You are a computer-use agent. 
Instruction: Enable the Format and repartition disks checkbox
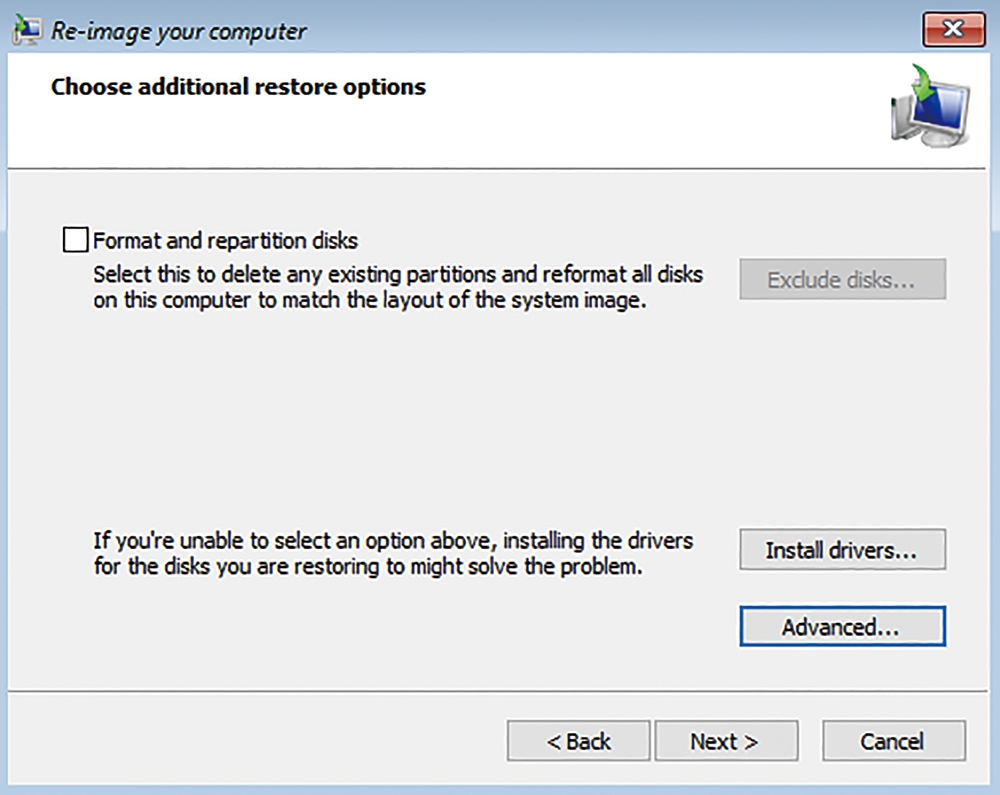point(75,240)
